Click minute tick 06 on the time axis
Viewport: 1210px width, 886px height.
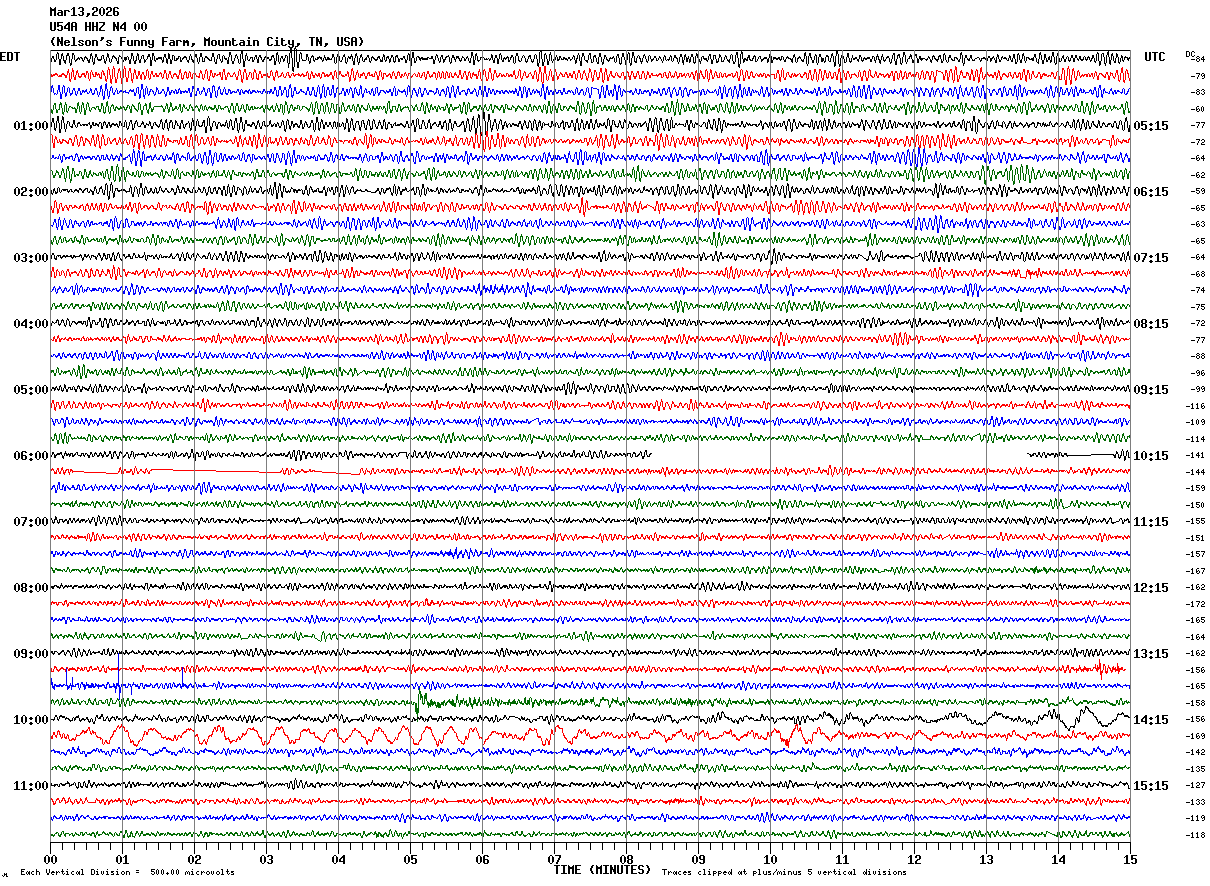click(x=482, y=859)
